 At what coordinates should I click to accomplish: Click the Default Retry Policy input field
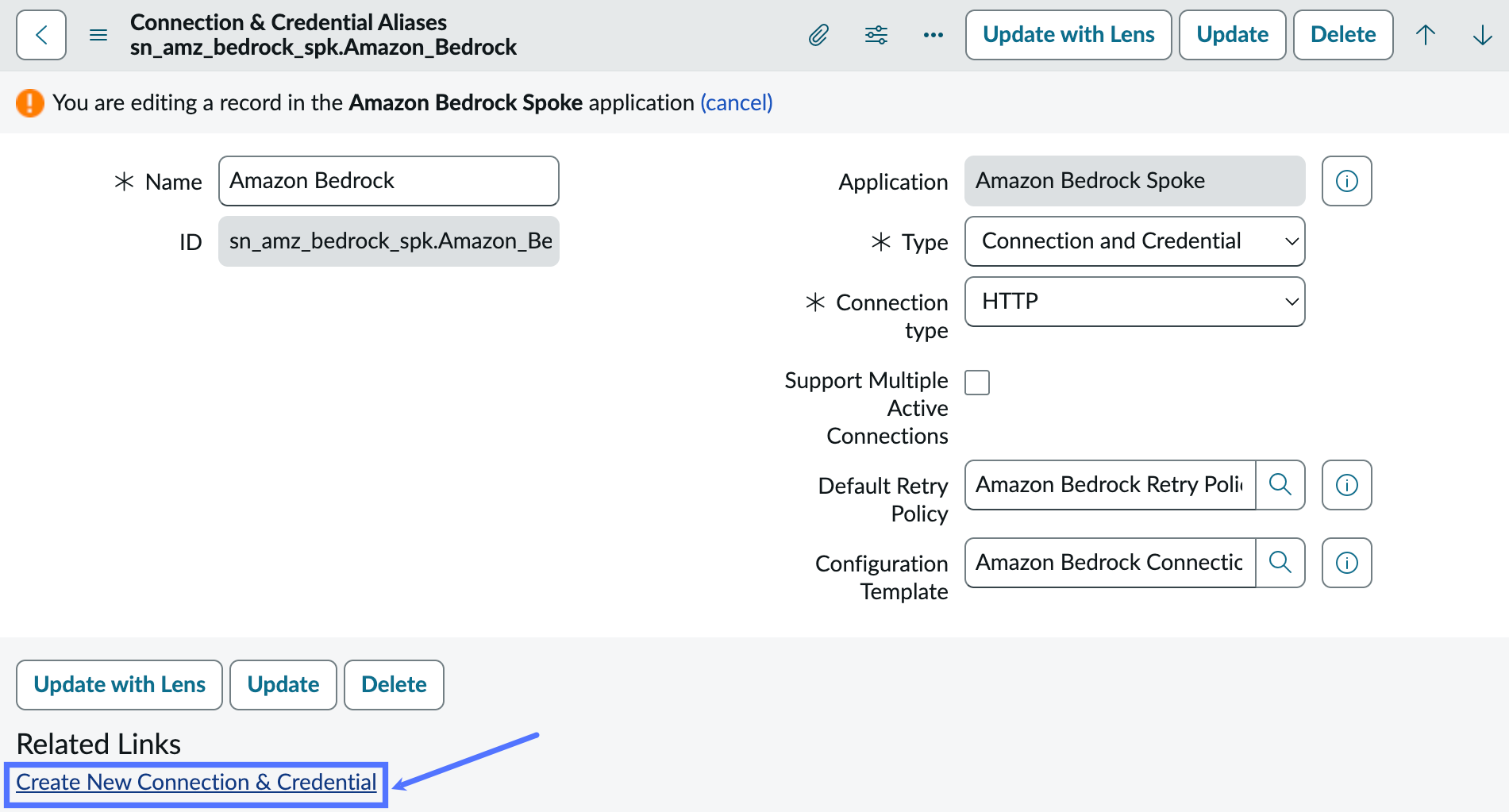pyautogui.click(x=1111, y=485)
